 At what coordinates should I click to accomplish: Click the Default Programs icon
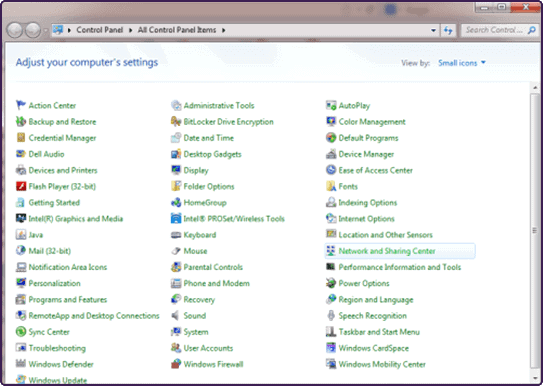[331, 137]
